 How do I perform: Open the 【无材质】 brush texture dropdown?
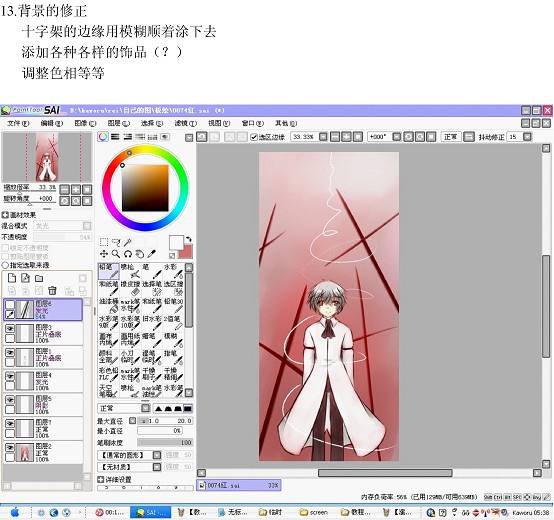point(157,467)
